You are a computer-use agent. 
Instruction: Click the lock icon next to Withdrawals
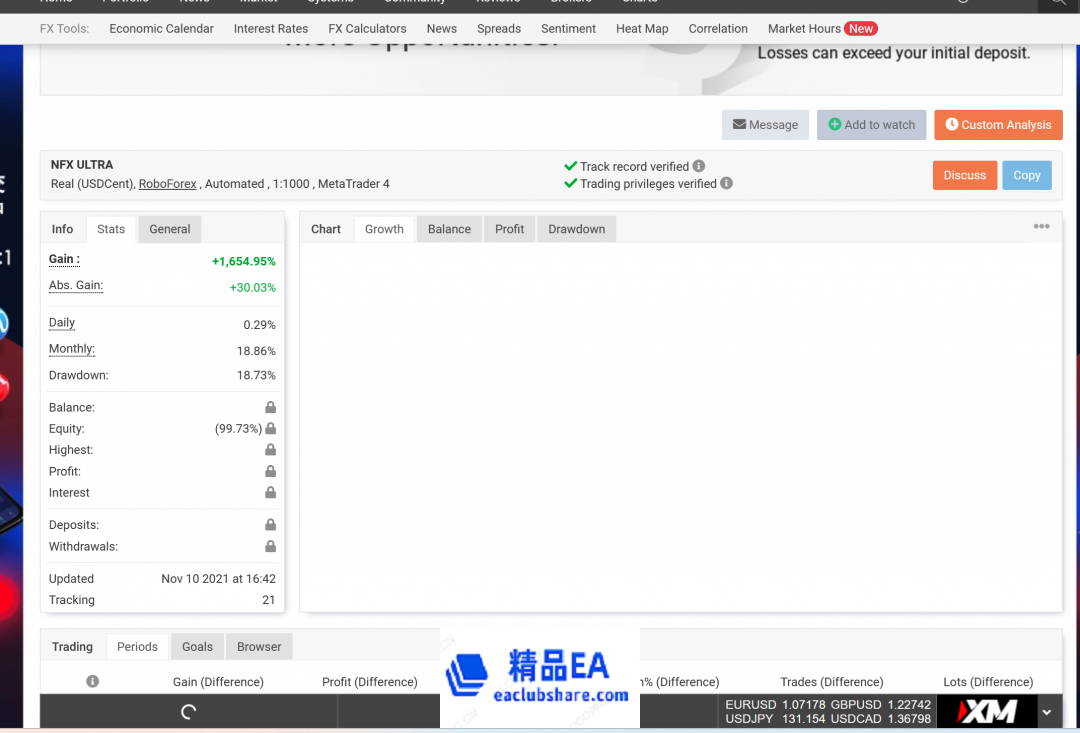click(x=270, y=546)
